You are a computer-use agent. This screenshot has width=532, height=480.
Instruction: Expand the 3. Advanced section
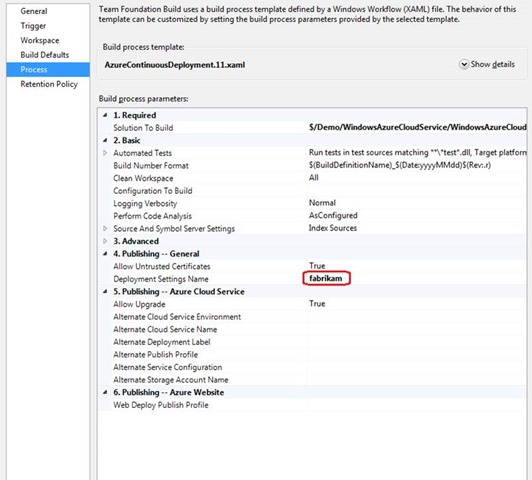[105, 241]
